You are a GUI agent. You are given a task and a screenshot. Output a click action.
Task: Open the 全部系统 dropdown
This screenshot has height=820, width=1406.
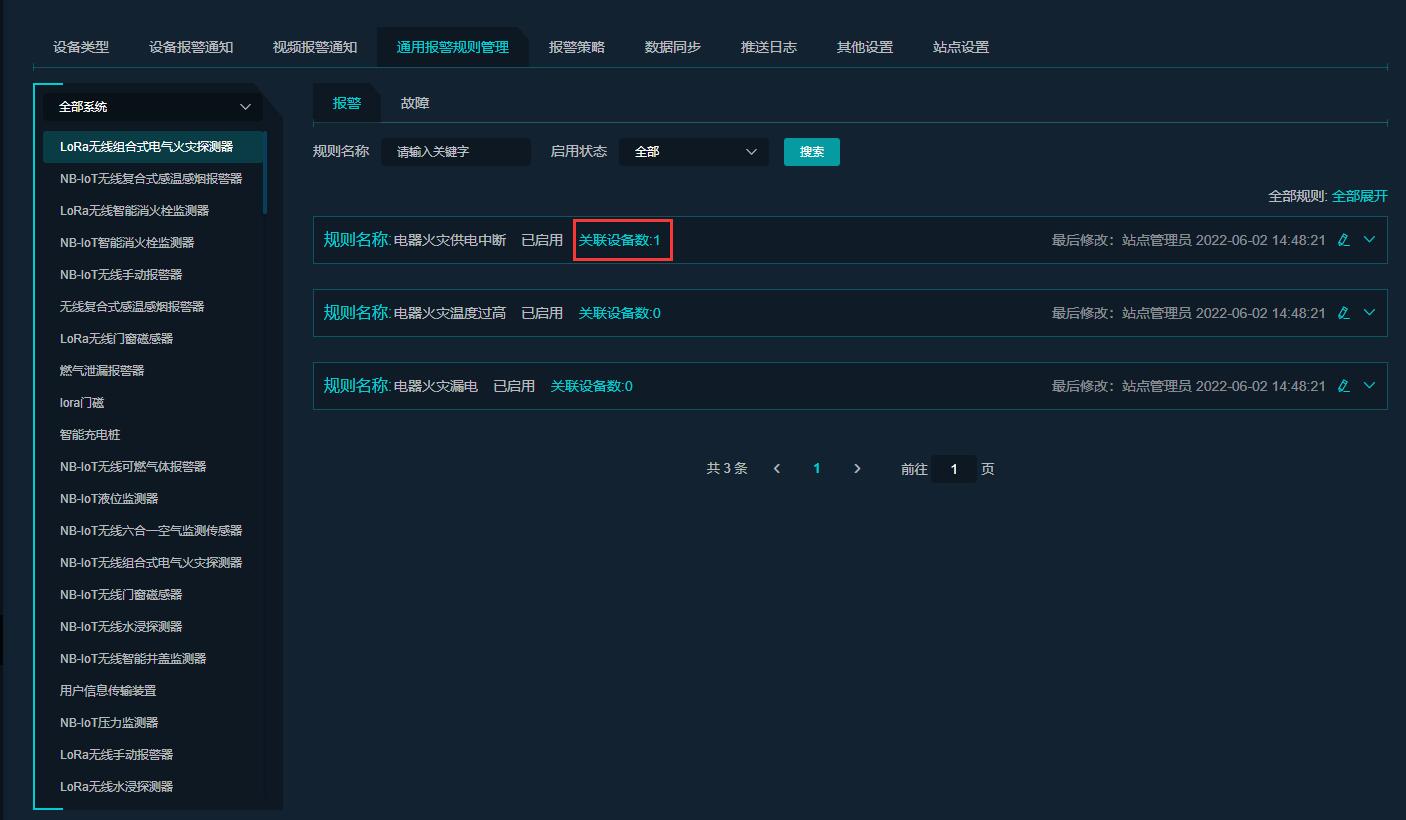pyautogui.click(x=153, y=107)
